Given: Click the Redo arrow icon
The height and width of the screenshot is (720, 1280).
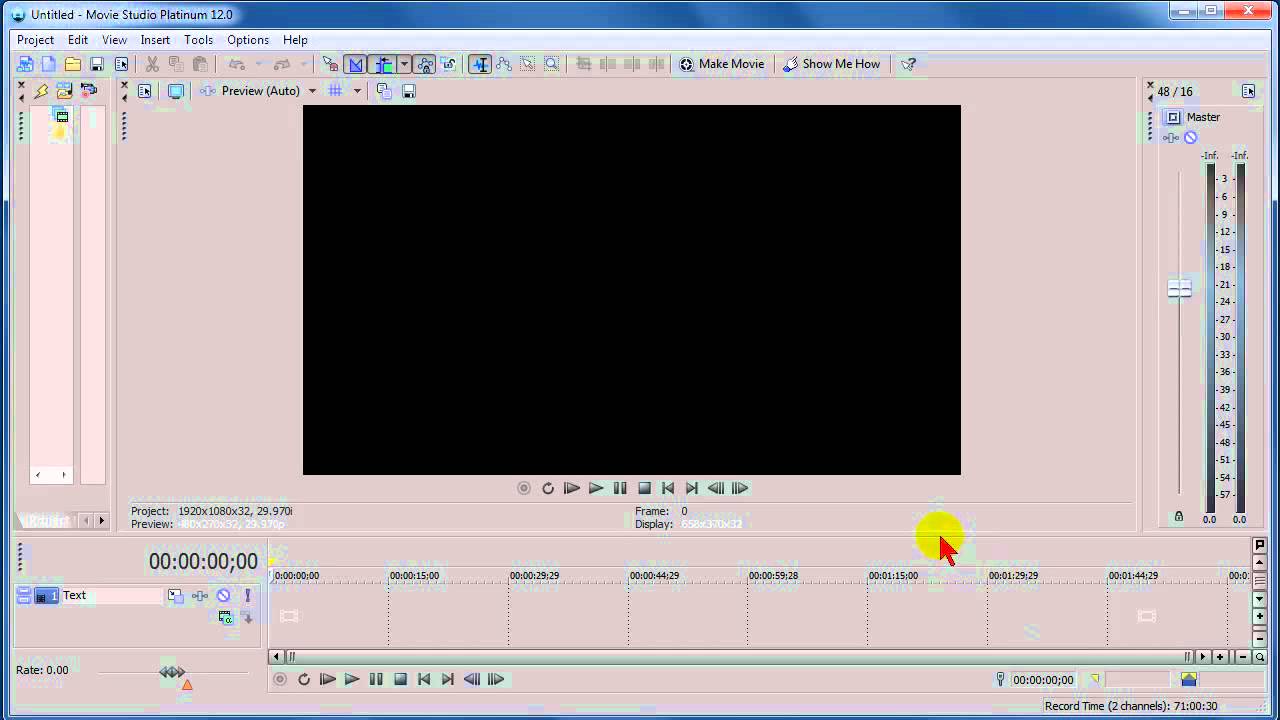Looking at the screenshot, I should pyautogui.click(x=282, y=64).
